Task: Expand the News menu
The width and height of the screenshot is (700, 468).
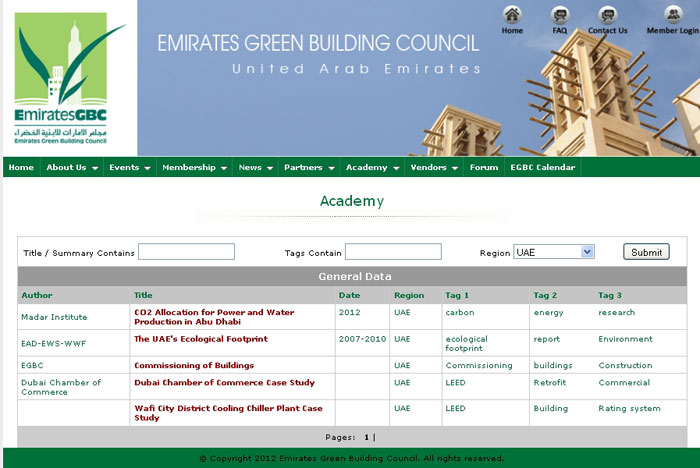Action: pos(255,167)
